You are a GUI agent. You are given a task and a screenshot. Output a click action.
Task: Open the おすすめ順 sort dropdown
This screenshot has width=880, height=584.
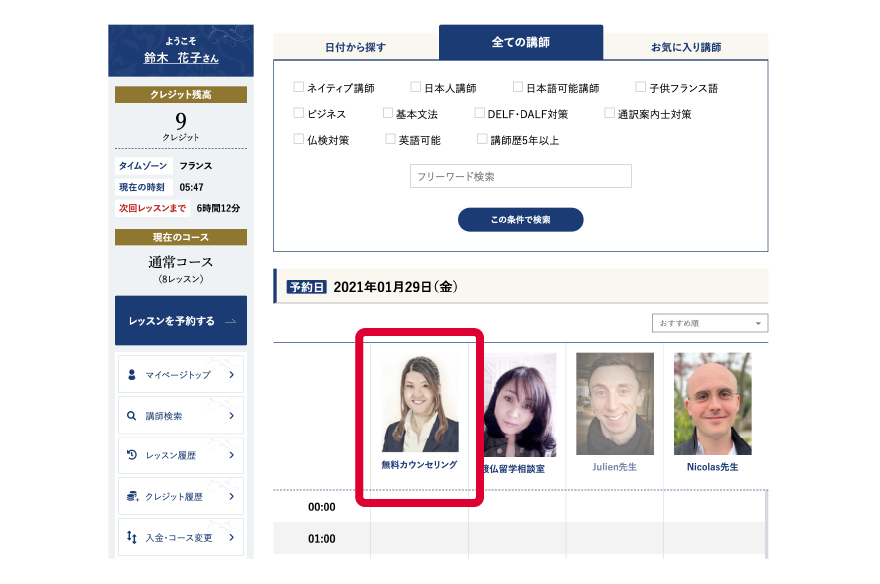pos(710,323)
